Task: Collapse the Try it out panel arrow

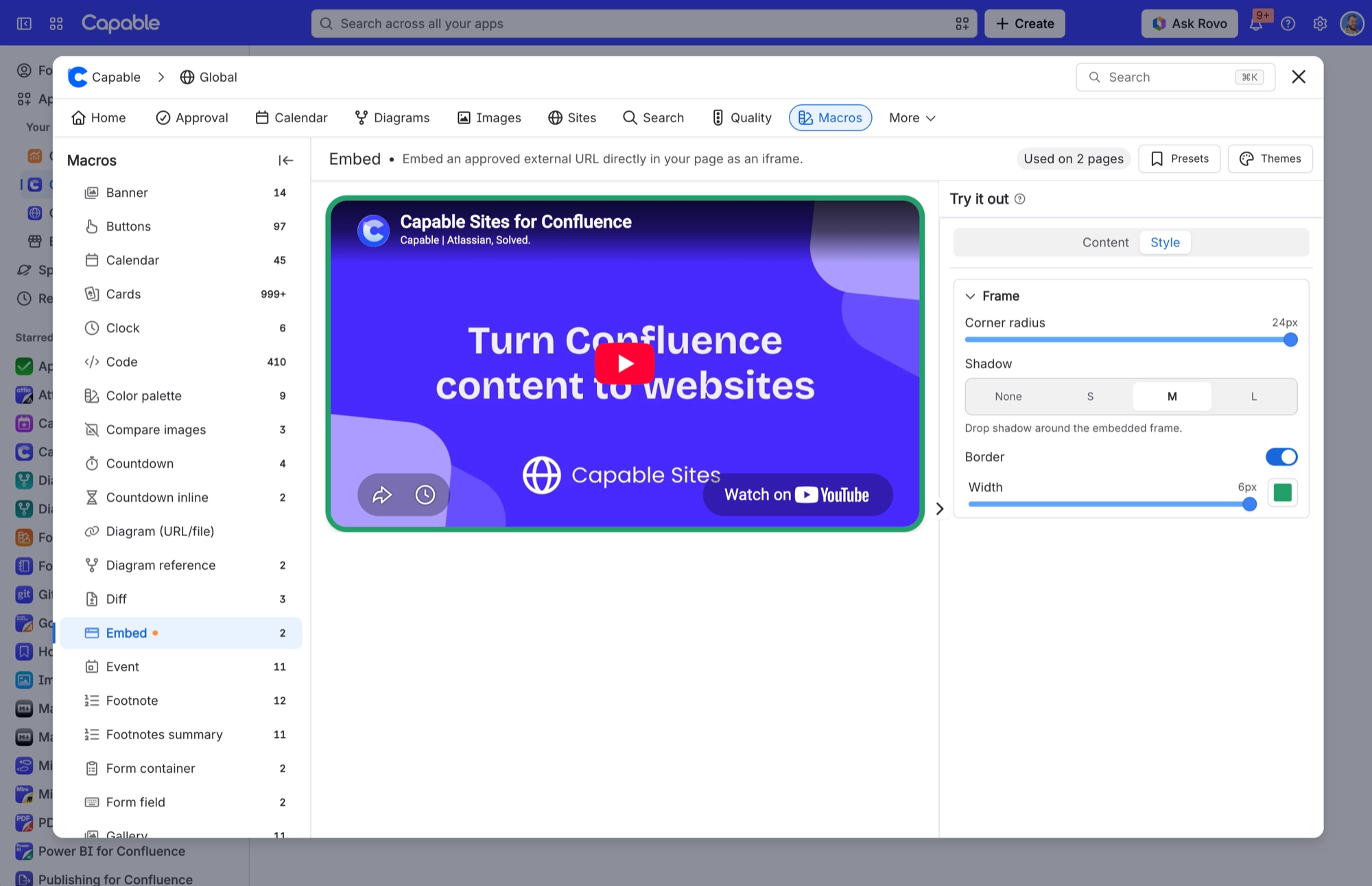Action: (x=940, y=509)
